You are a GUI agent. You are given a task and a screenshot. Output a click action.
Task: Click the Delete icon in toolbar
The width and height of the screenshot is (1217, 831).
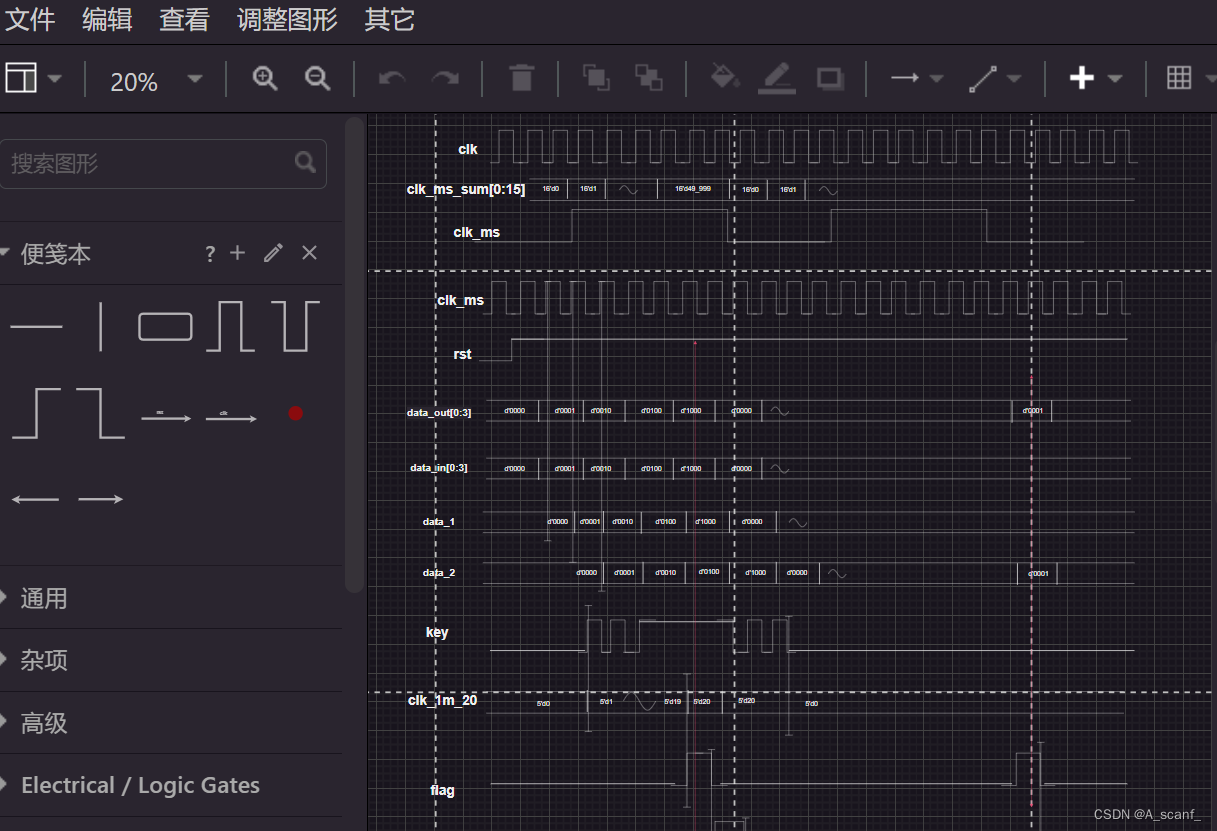520,78
